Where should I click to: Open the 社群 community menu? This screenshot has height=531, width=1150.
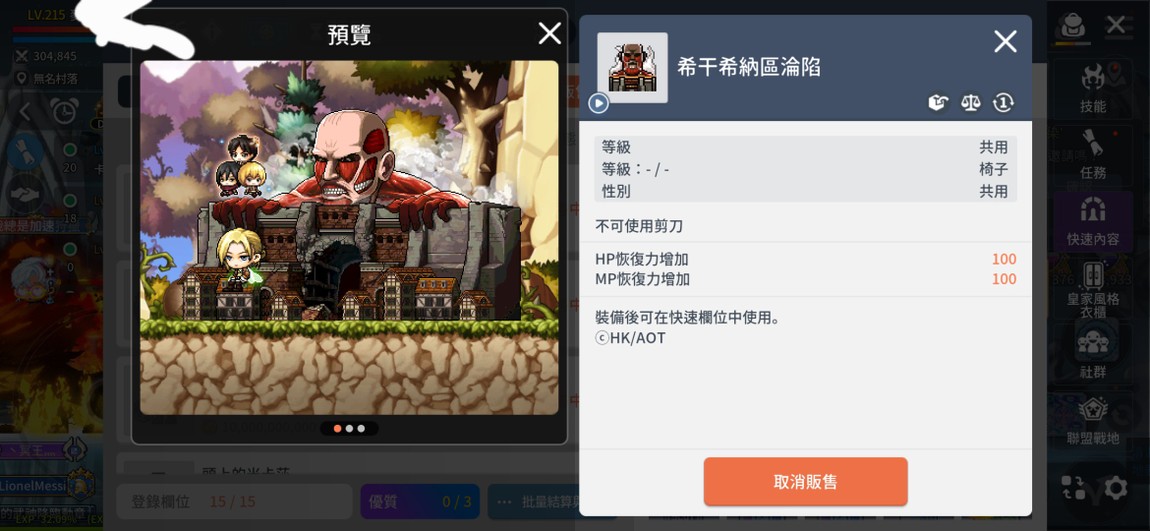(1093, 353)
